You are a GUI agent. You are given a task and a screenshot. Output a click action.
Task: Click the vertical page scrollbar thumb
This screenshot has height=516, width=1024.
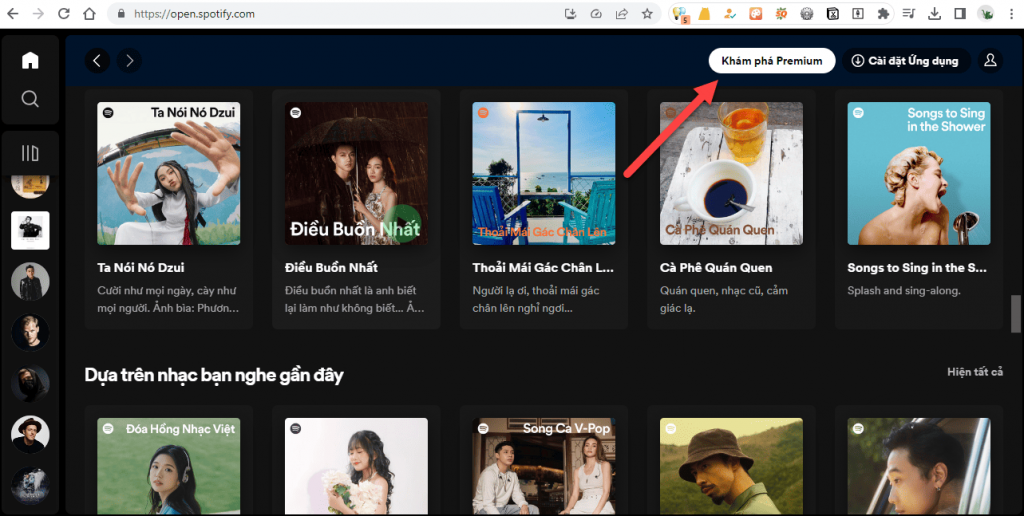point(1016,314)
